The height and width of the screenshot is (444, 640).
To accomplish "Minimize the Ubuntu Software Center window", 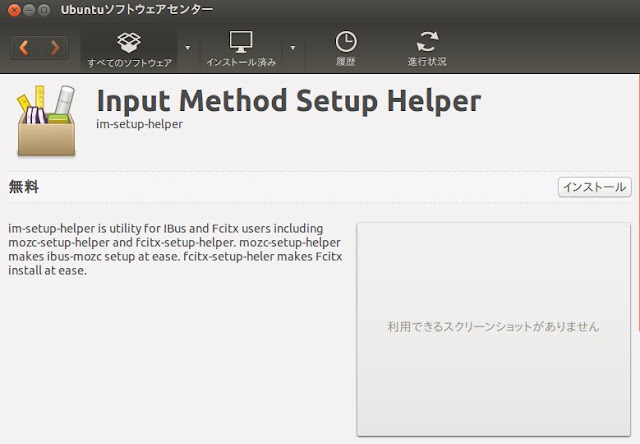I will pos(29,10).
